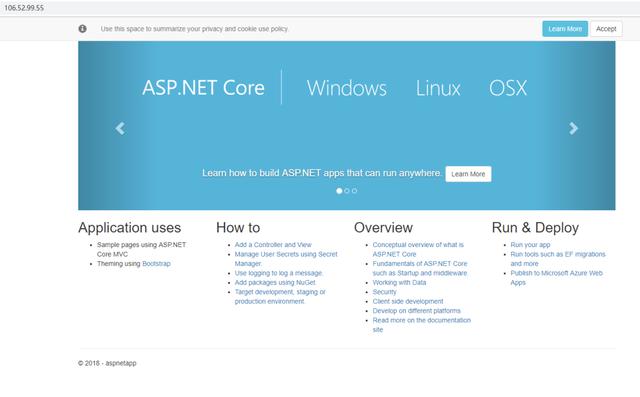The width and height of the screenshot is (640, 397).
Task: Open Target development, staging or production link
Action: pyautogui.click(x=280, y=297)
